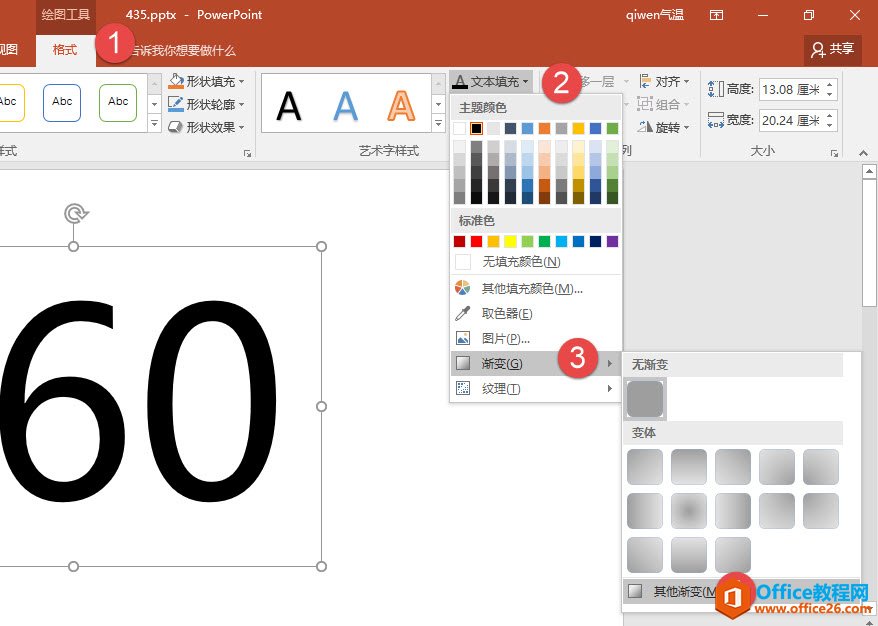The width and height of the screenshot is (878, 626).
Task: Click the Share (共享) button
Action: (x=832, y=49)
